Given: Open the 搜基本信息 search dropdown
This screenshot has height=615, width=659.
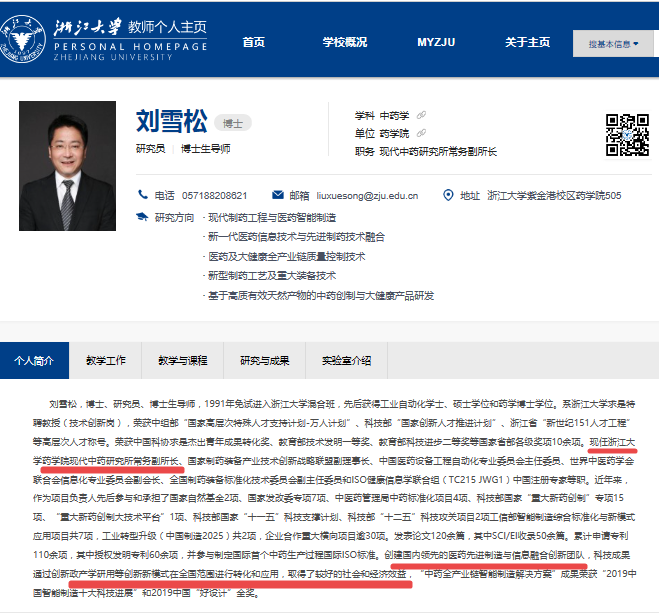Looking at the screenshot, I should [613, 43].
